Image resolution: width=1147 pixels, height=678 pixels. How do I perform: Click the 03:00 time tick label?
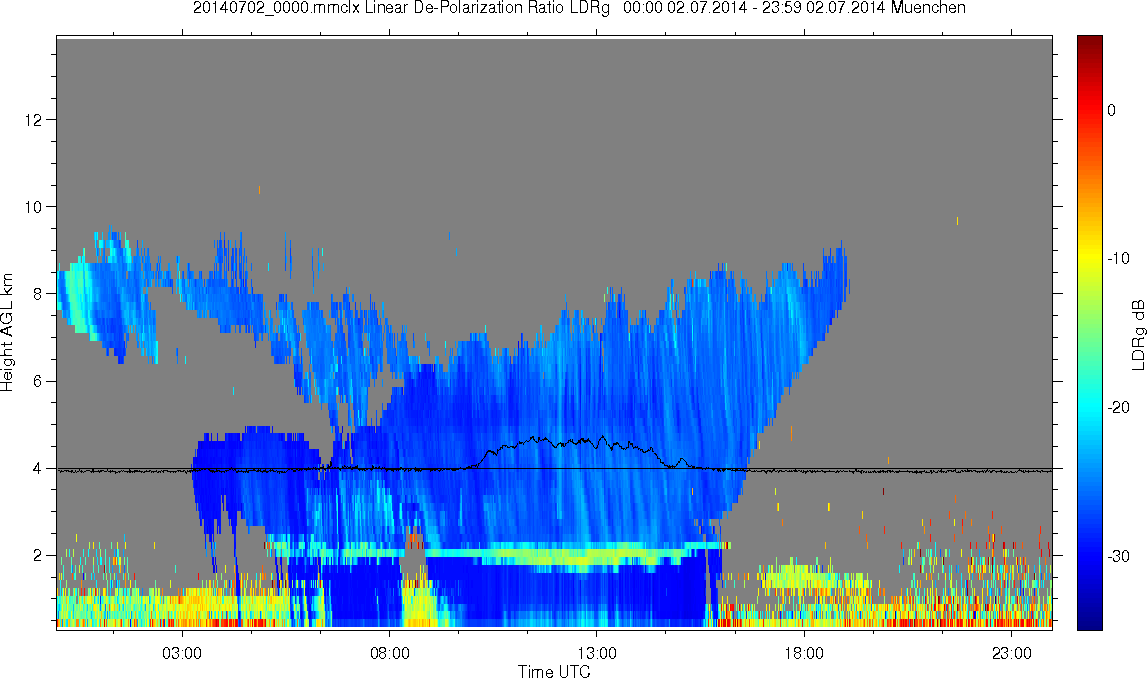(181, 653)
